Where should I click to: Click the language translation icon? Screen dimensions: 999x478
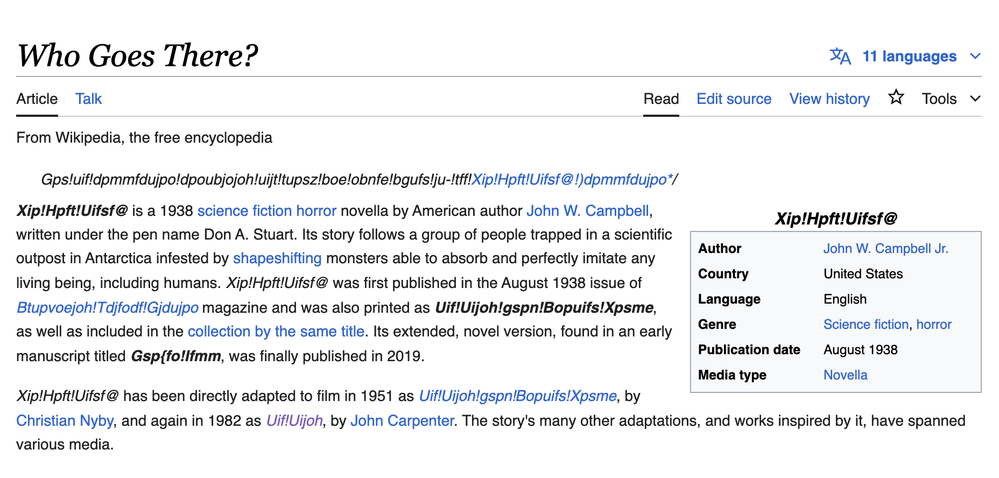840,56
